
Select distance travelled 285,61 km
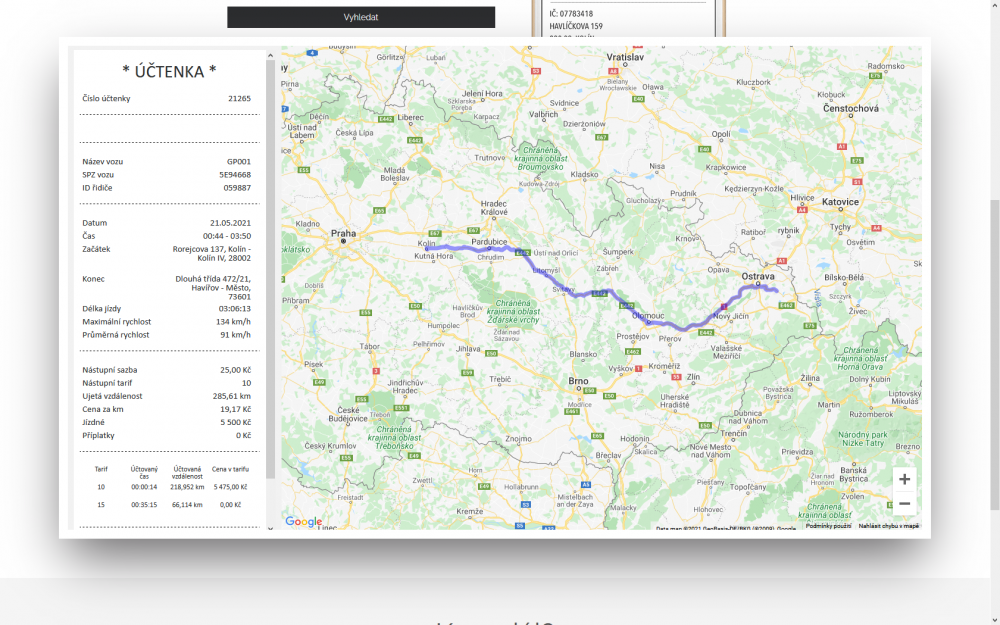coord(232,396)
